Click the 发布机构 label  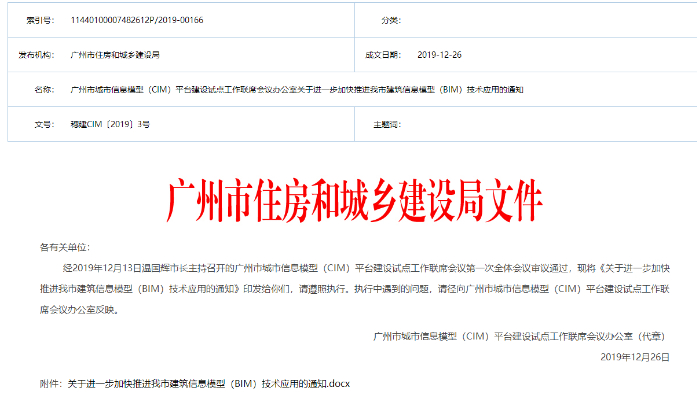(36, 55)
